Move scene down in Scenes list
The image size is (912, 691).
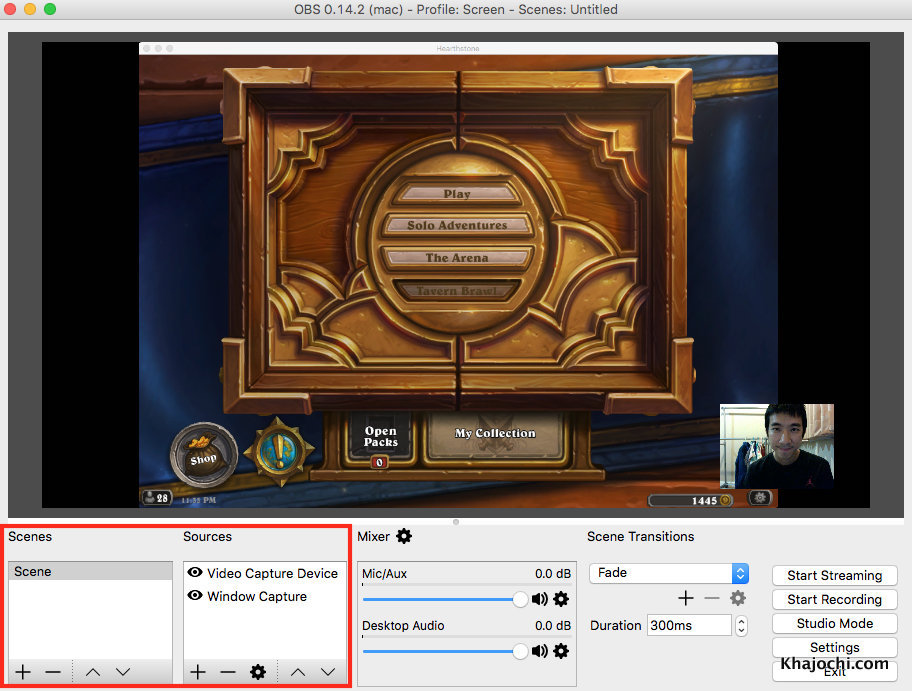point(123,672)
